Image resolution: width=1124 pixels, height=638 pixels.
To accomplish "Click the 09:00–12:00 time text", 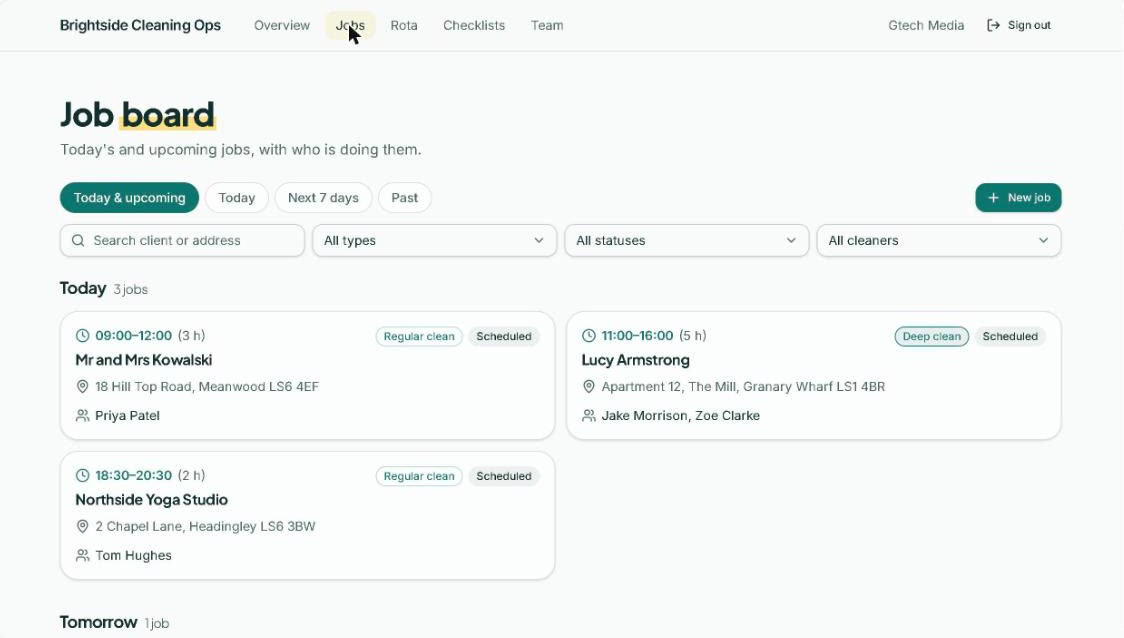I will click(x=133, y=335).
